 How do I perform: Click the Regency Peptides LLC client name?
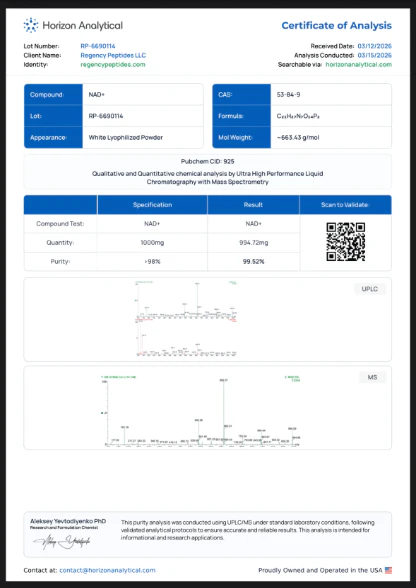point(113,55)
